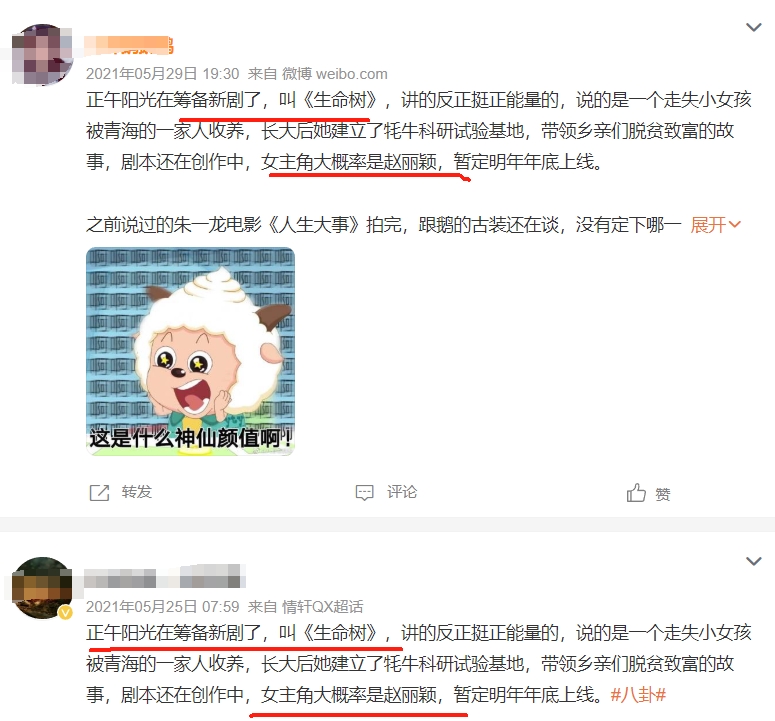Screen dimensions: 775x721
Task: Open the 情轩QX超话 source link
Action: point(322,607)
